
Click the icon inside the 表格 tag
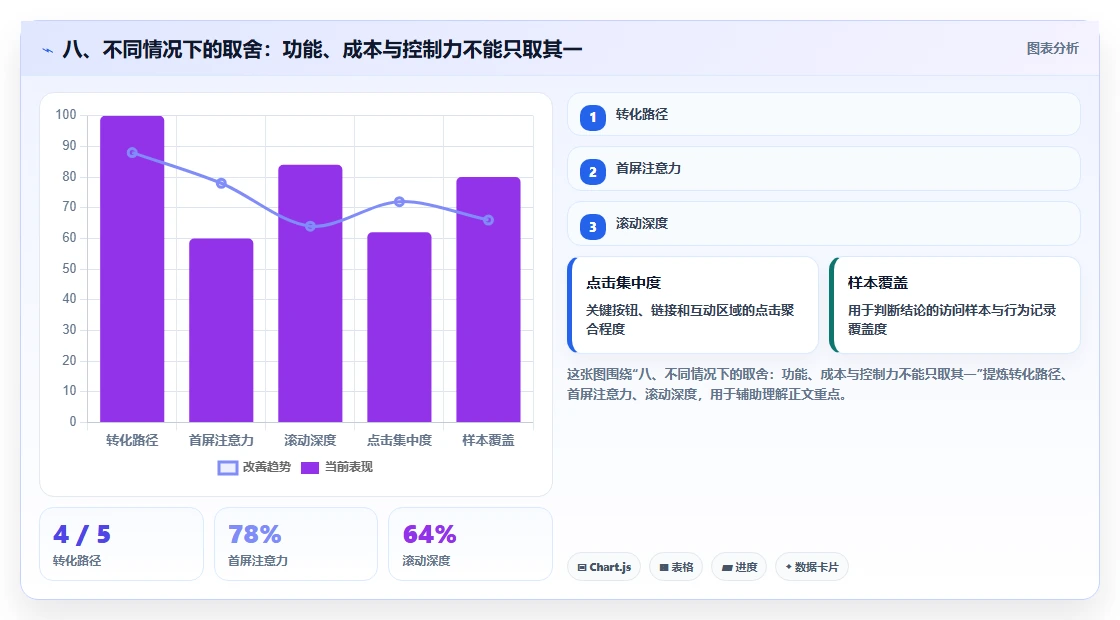[x=664, y=567]
